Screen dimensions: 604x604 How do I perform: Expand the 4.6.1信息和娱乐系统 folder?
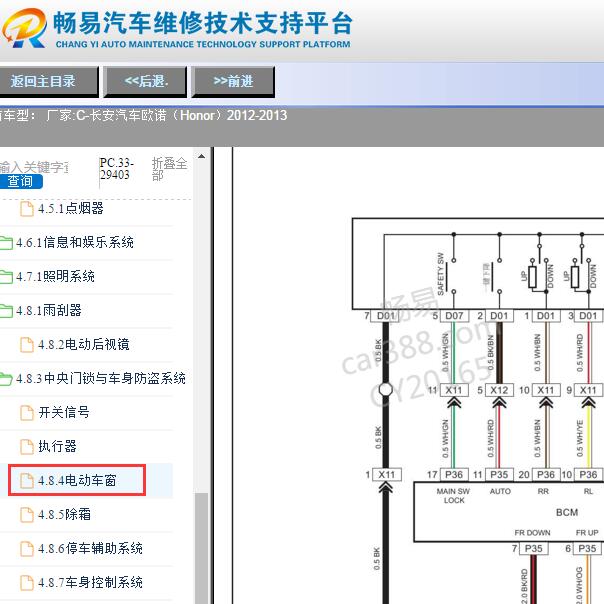click(x=75, y=242)
